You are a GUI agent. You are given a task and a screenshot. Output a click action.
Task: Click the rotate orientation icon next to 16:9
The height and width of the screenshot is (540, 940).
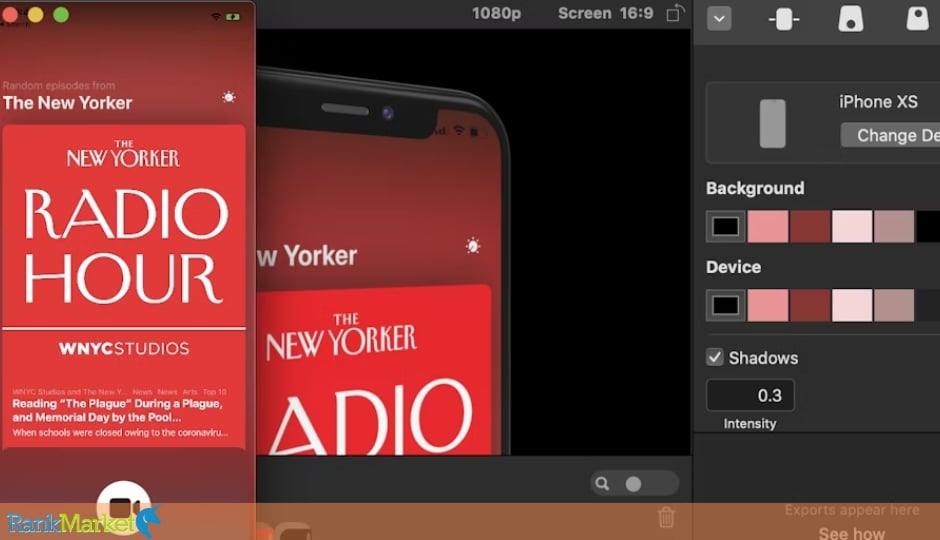[675, 13]
